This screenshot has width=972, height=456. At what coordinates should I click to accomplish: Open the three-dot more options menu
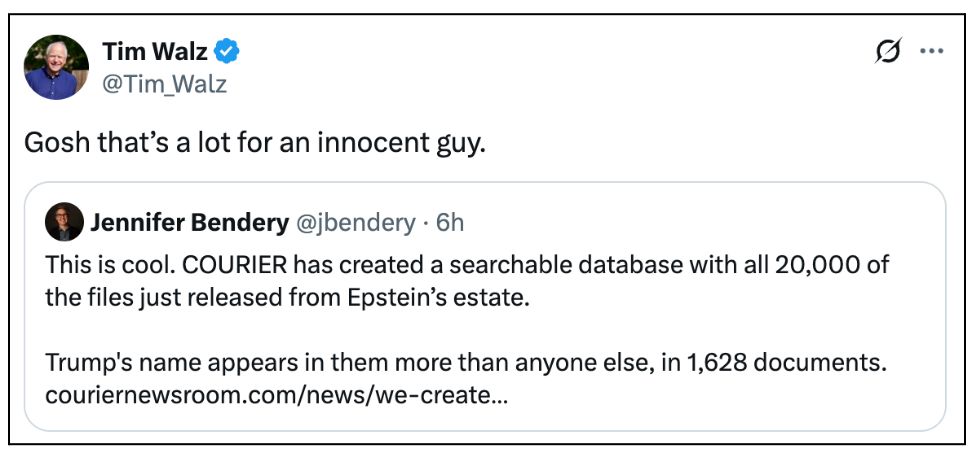tap(931, 52)
